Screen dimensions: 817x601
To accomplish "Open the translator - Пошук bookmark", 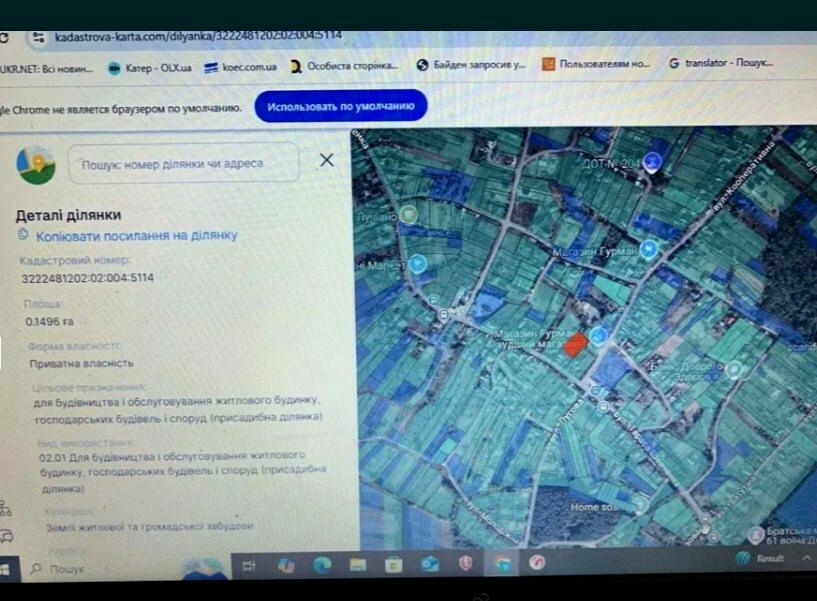I will point(720,63).
